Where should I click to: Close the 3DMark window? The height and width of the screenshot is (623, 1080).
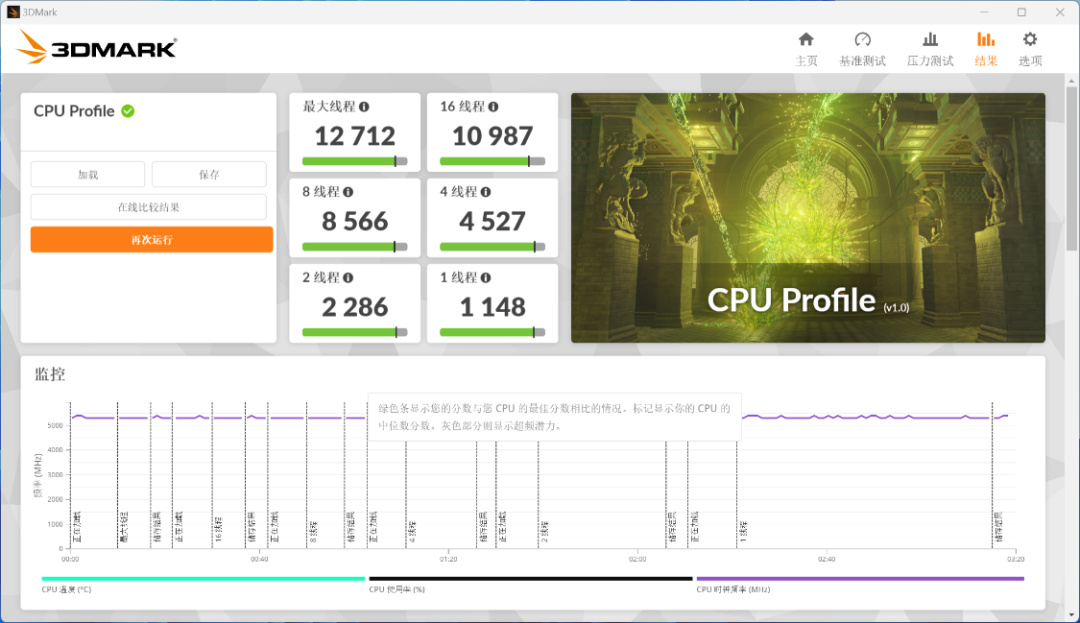tap(1060, 12)
